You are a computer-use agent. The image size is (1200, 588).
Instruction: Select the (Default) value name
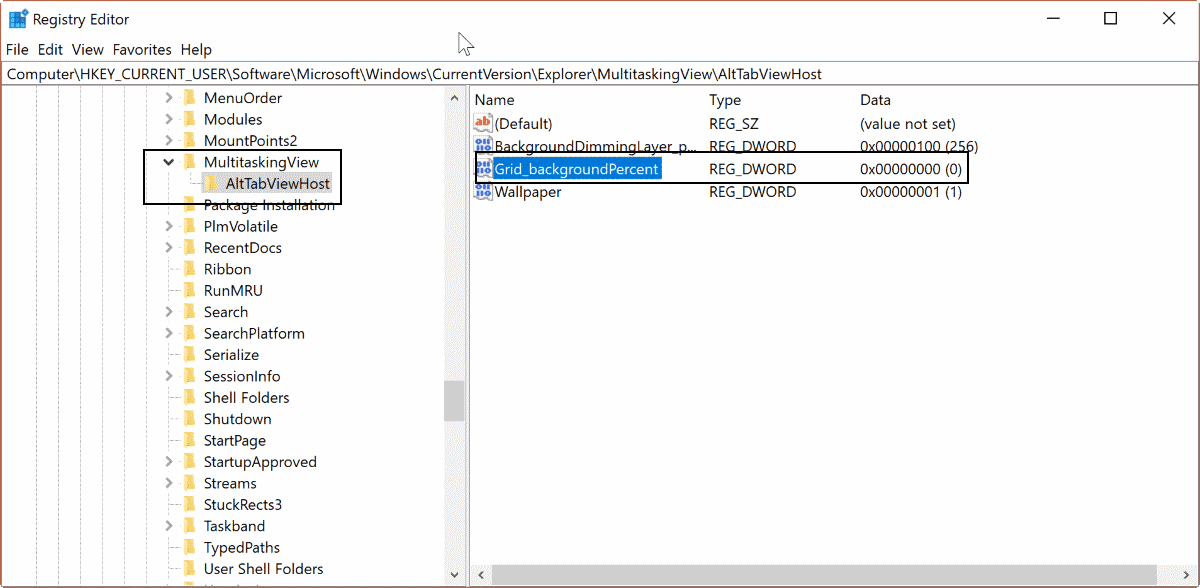524,124
